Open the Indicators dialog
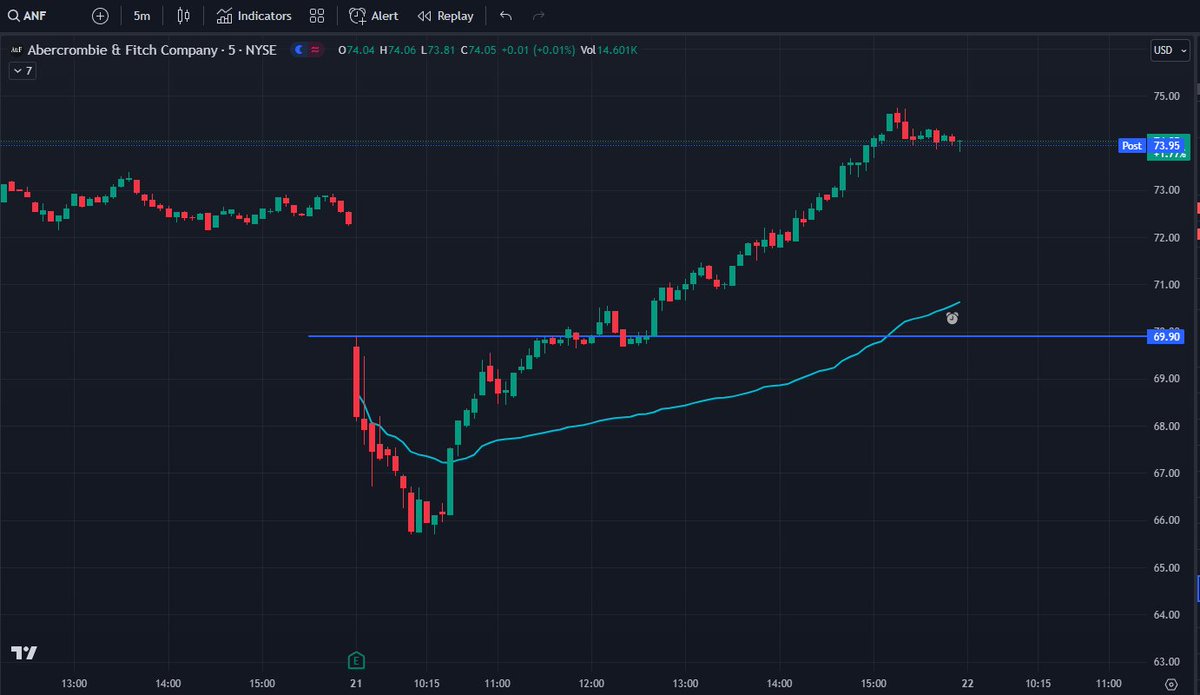 click(254, 16)
